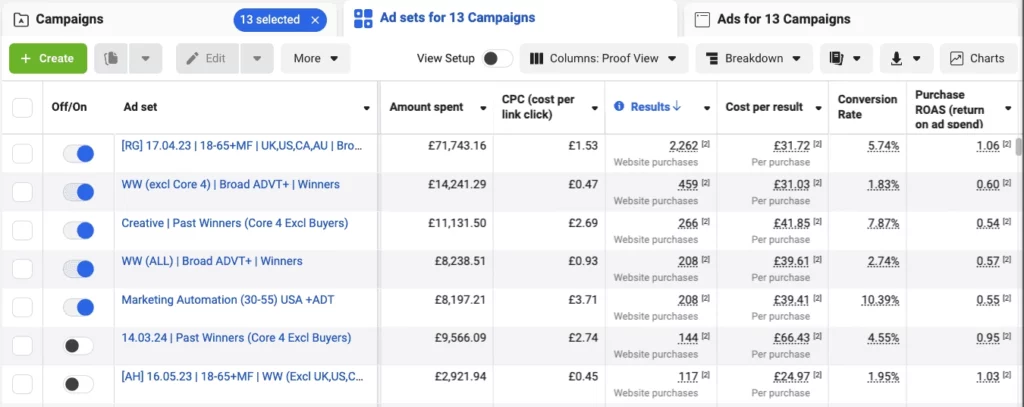
Task: Click the vertical scrollbar of the table
Action: (1019, 147)
